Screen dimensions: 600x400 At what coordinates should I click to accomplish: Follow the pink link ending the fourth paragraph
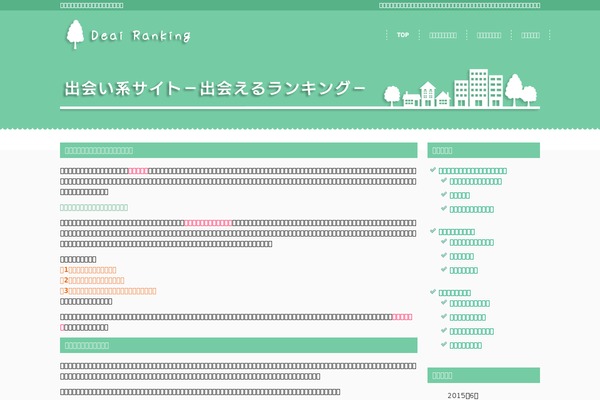pyautogui.click(x=402, y=317)
